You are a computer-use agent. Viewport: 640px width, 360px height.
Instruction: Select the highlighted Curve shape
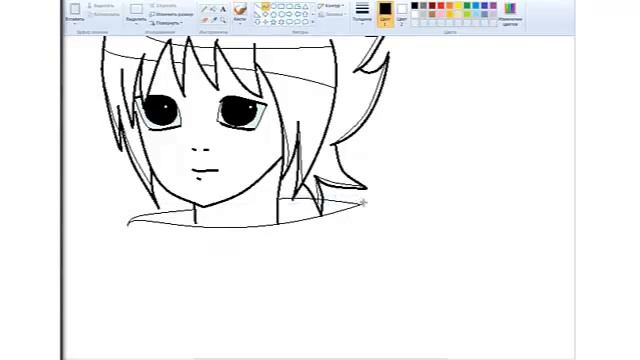click(265, 6)
